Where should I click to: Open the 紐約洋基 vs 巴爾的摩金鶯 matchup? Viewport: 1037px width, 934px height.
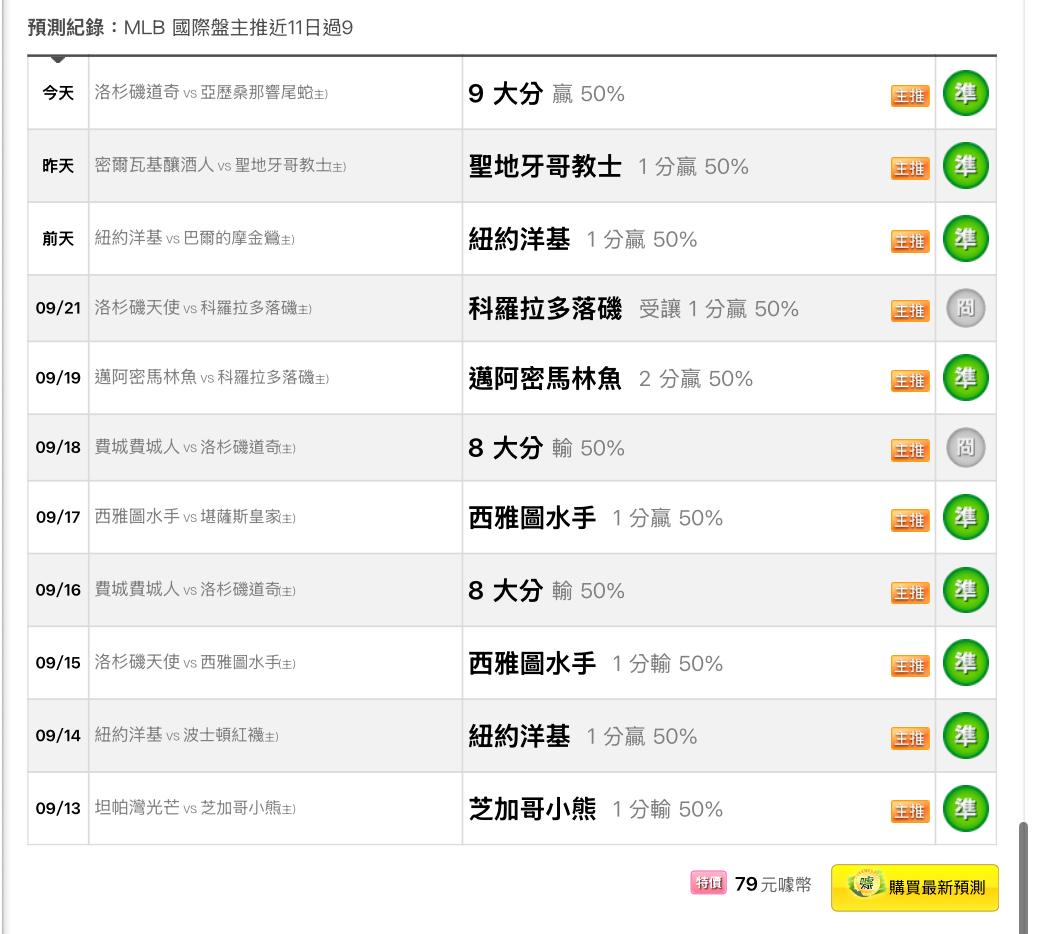tap(194, 238)
